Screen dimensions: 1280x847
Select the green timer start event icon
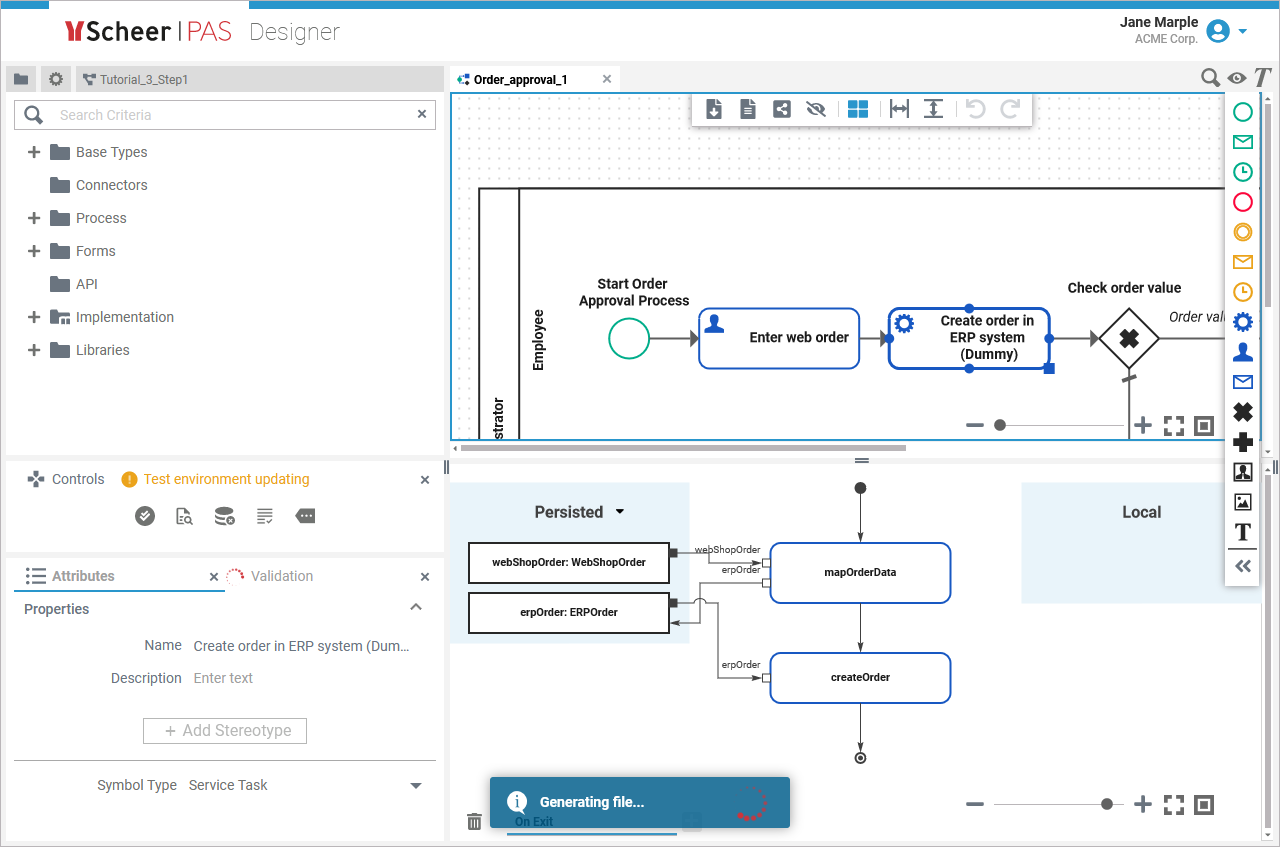click(1242, 172)
